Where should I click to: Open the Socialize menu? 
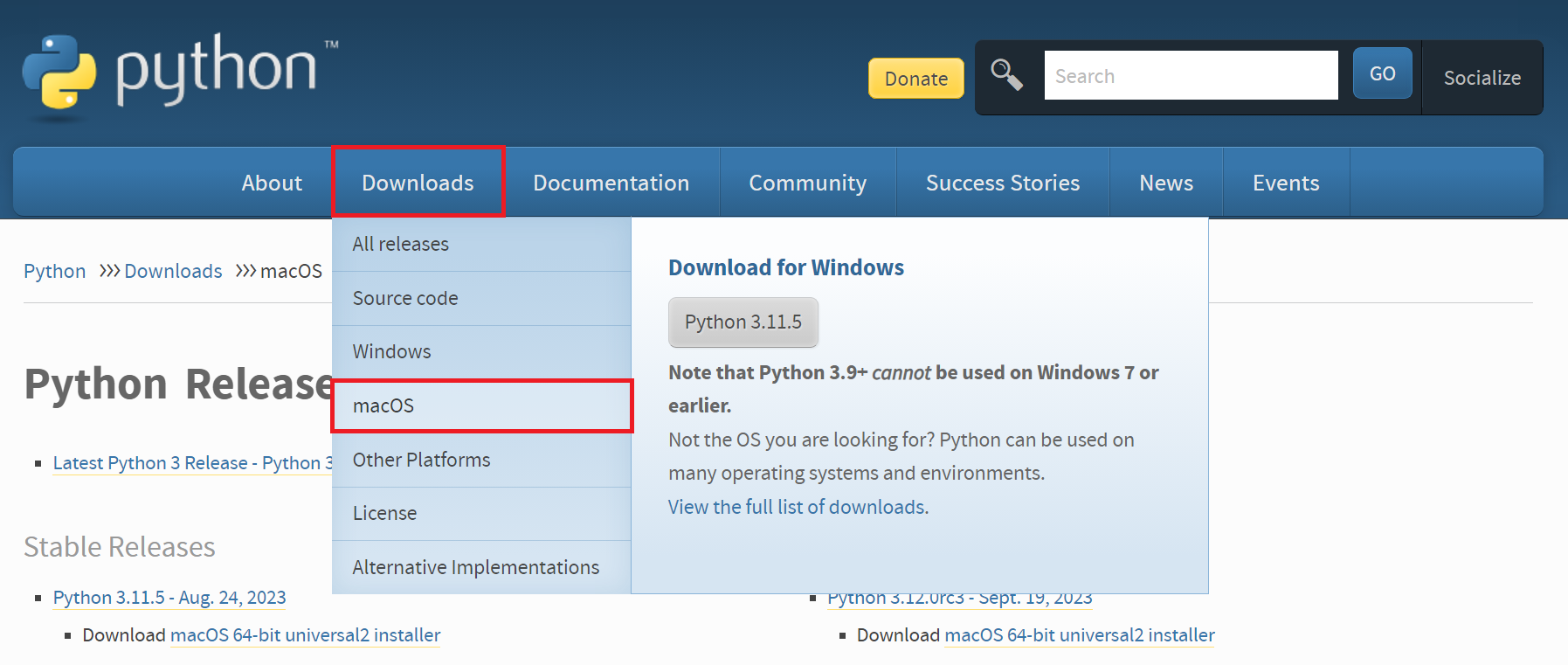click(1482, 78)
